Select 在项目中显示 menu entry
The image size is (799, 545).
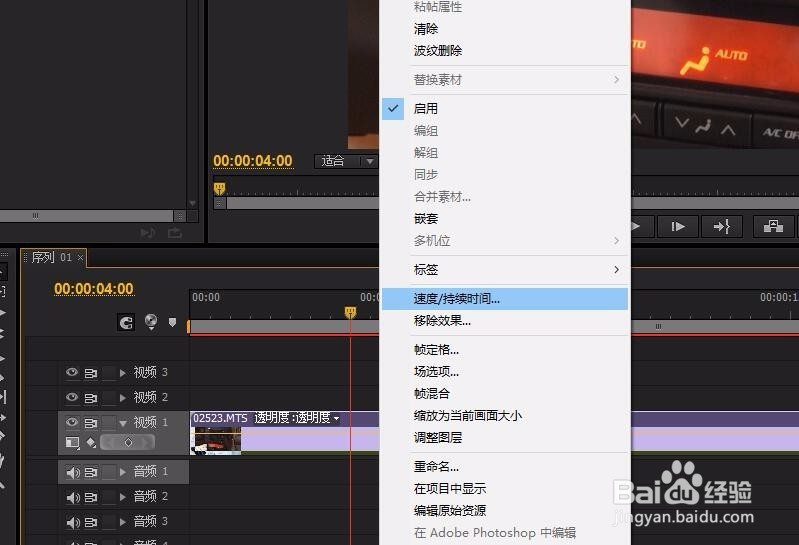[x=504, y=488]
